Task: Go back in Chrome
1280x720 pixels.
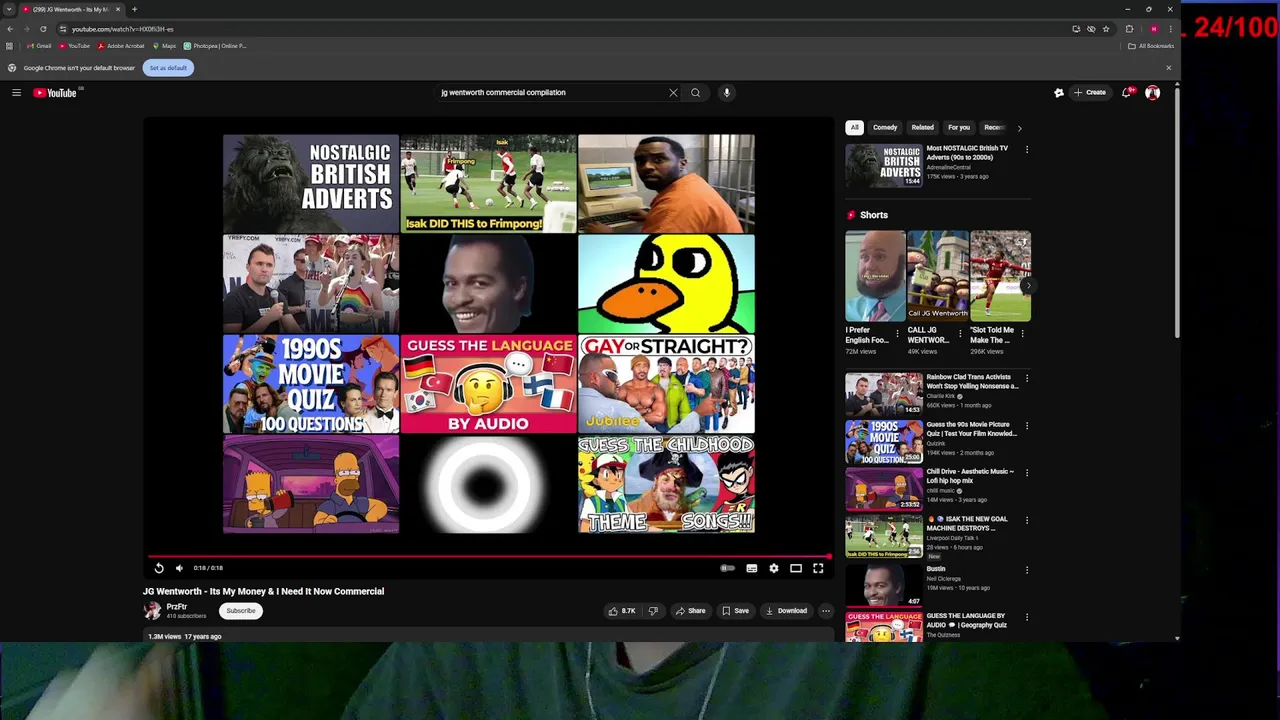Action: pyautogui.click(x=10, y=29)
